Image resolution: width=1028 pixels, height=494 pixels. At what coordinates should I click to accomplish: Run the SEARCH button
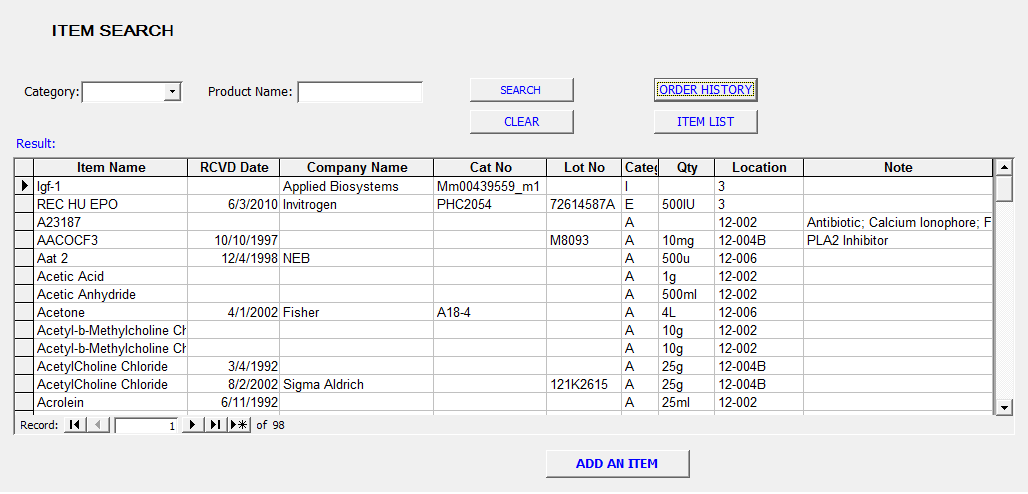coord(521,90)
